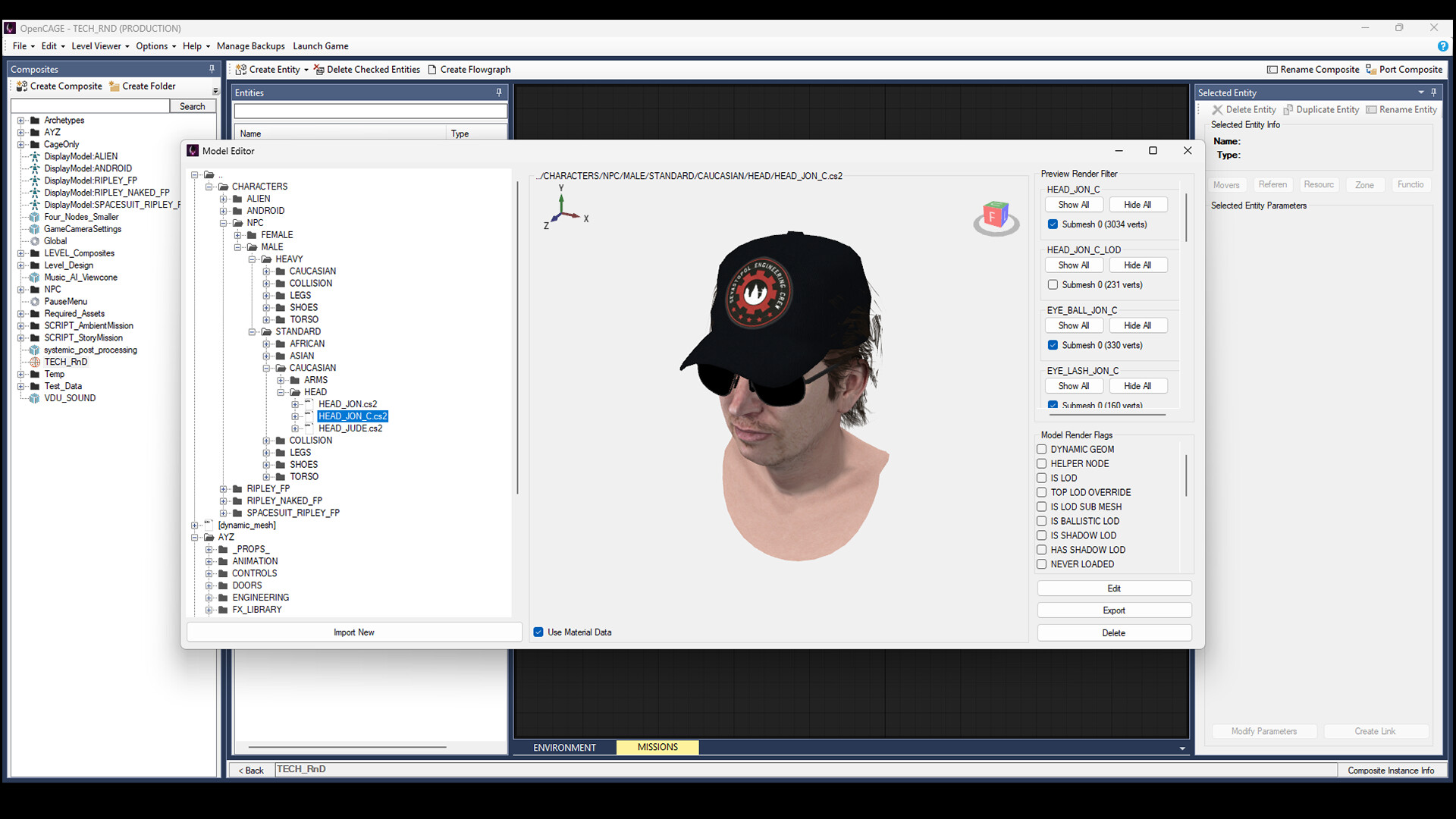Click the Composites search input field
This screenshot has height=819, width=1456.
(x=91, y=107)
